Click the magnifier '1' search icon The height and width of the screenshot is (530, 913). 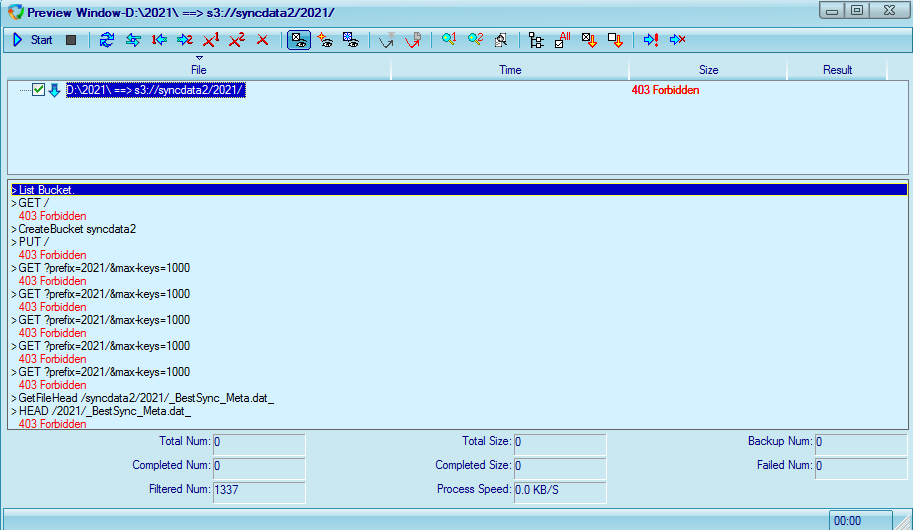pos(448,40)
